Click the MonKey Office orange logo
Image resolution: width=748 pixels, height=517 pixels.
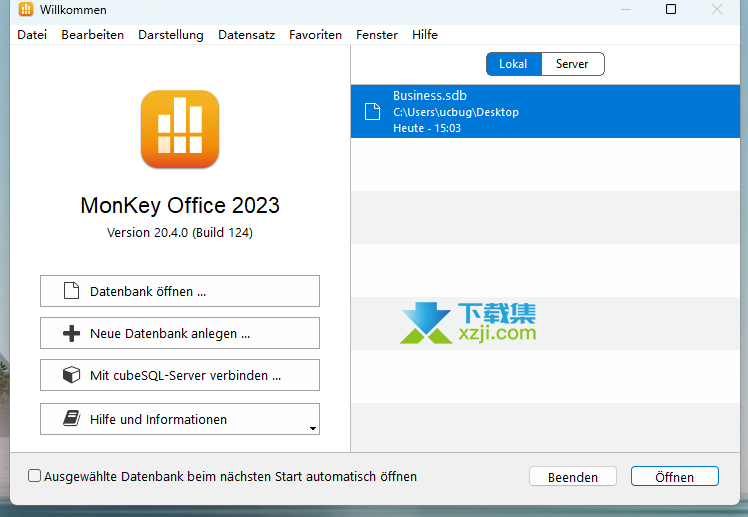[x=180, y=129]
